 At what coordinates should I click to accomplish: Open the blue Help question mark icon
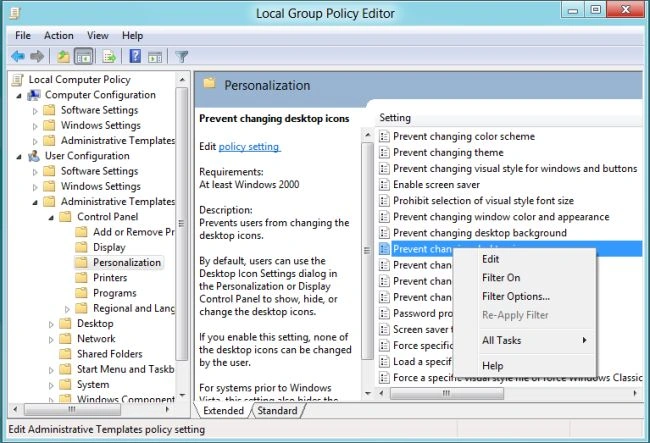pyautogui.click(x=135, y=56)
